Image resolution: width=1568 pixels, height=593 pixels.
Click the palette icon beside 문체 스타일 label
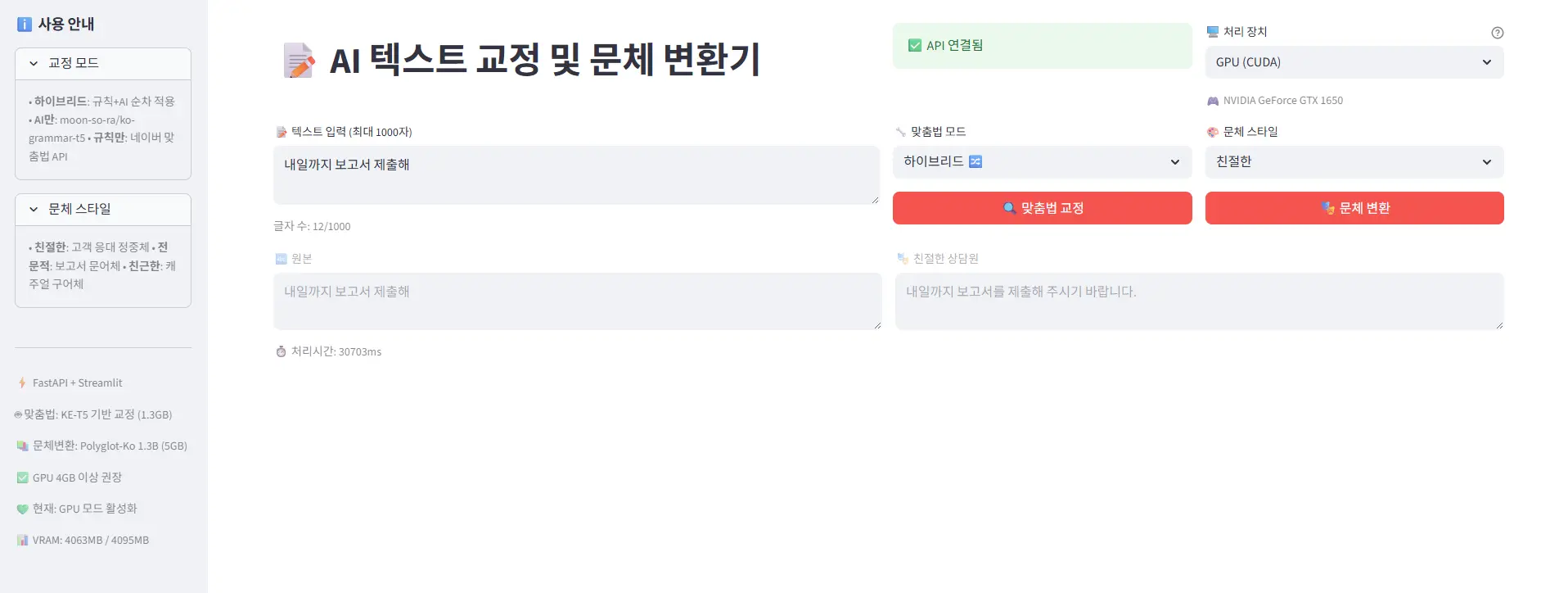point(1213,132)
